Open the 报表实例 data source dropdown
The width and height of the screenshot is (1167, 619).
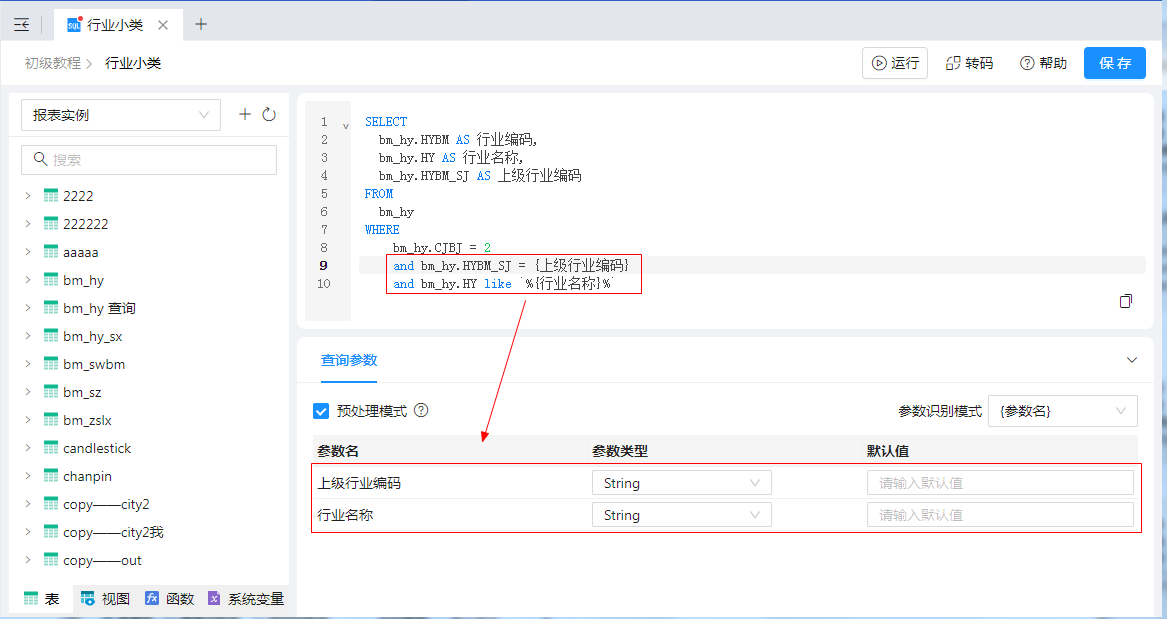point(120,115)
